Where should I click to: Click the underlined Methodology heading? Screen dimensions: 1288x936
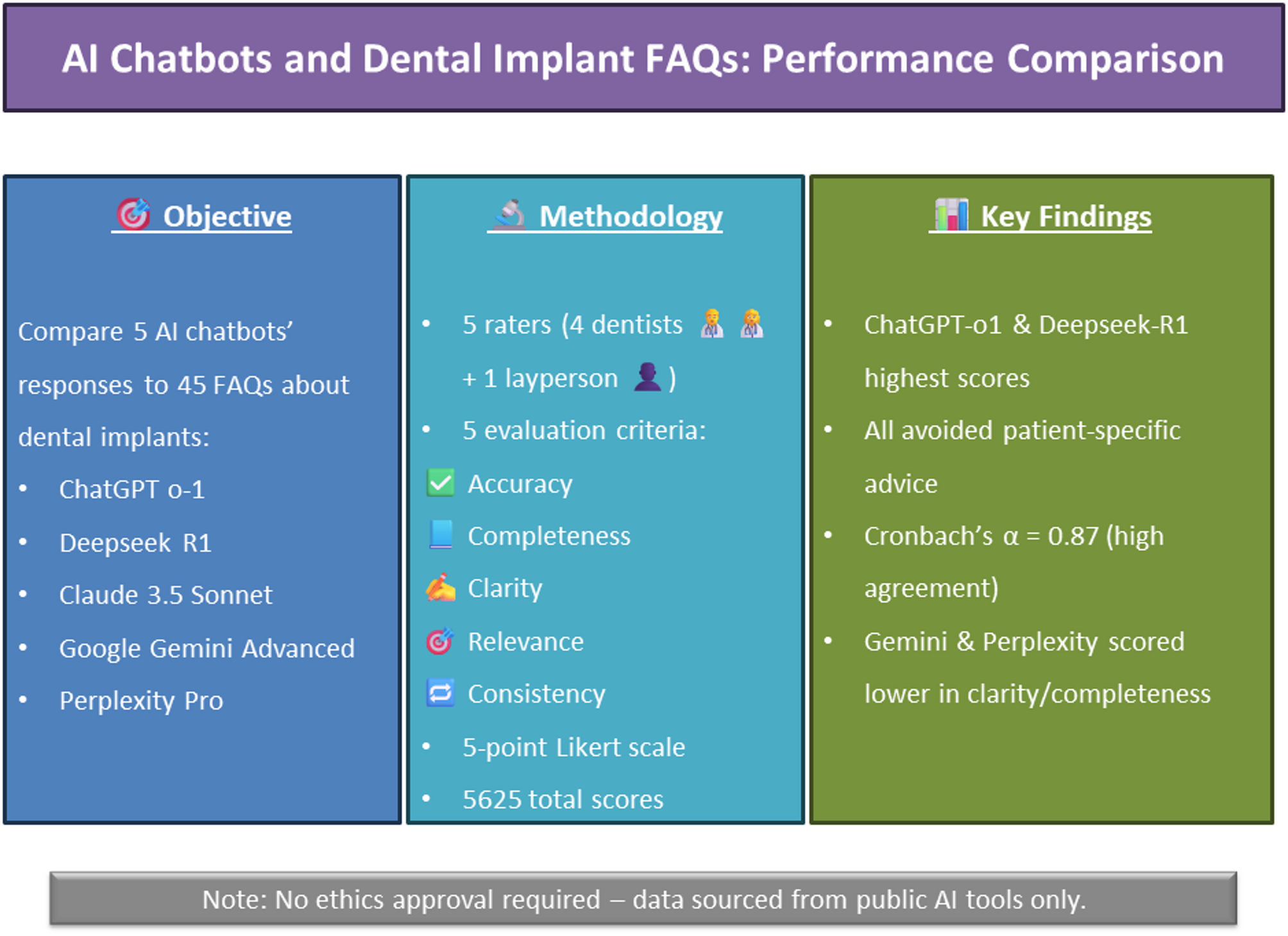point(631,216)
